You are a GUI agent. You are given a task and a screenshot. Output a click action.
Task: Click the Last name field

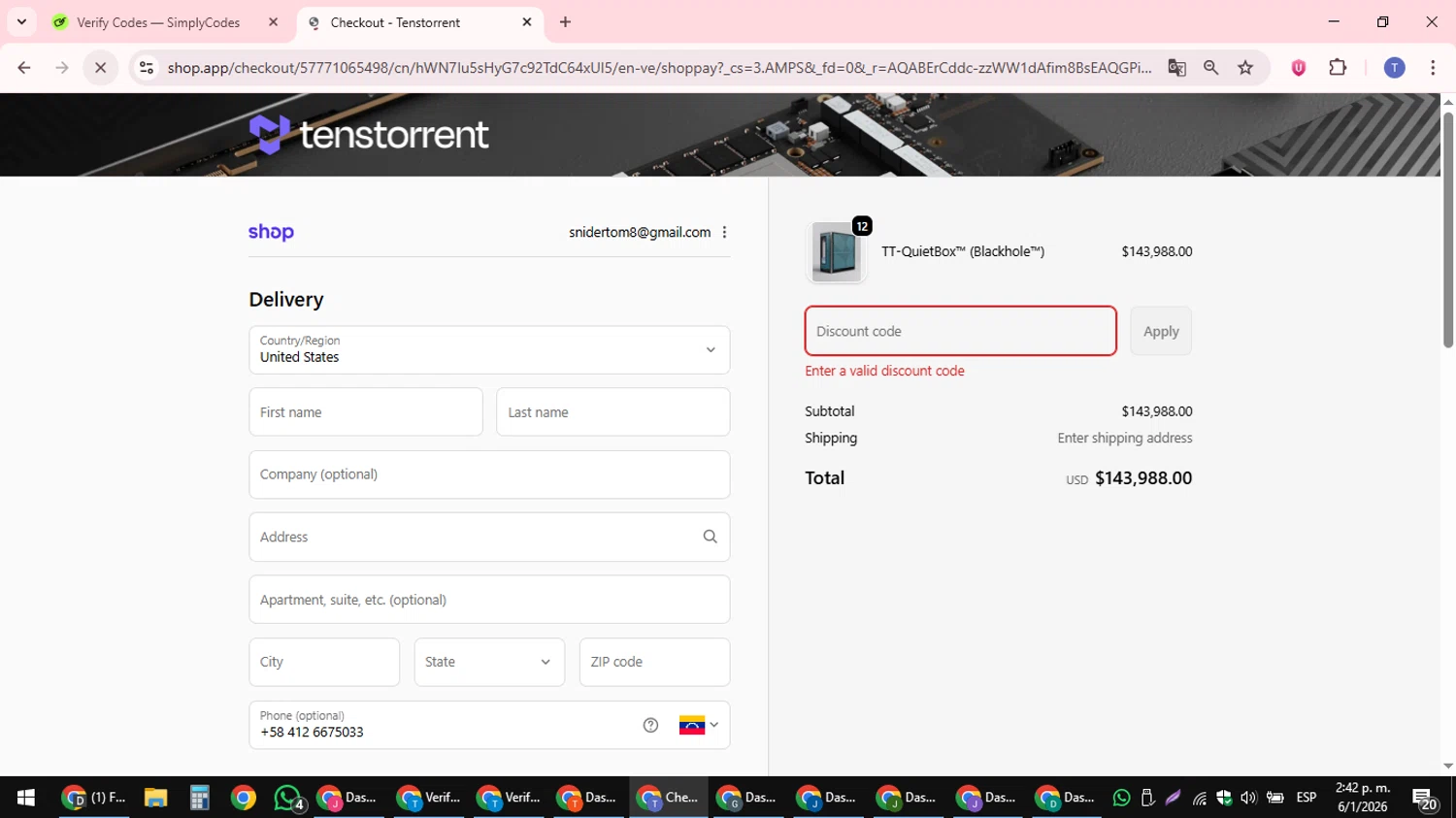click(x=612, y=411)
